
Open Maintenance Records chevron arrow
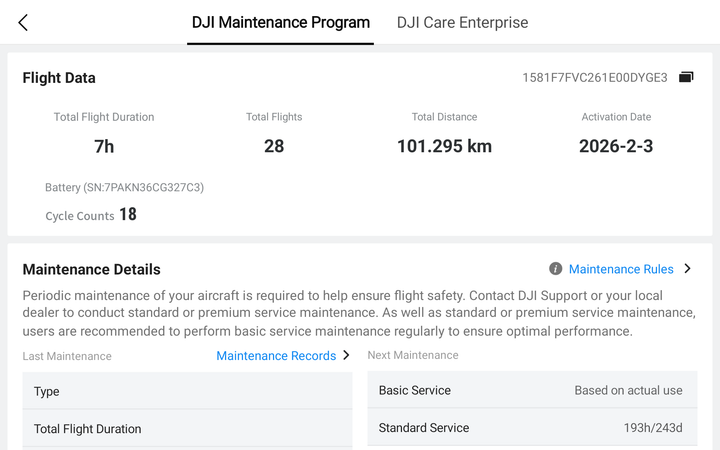(346, 355)
